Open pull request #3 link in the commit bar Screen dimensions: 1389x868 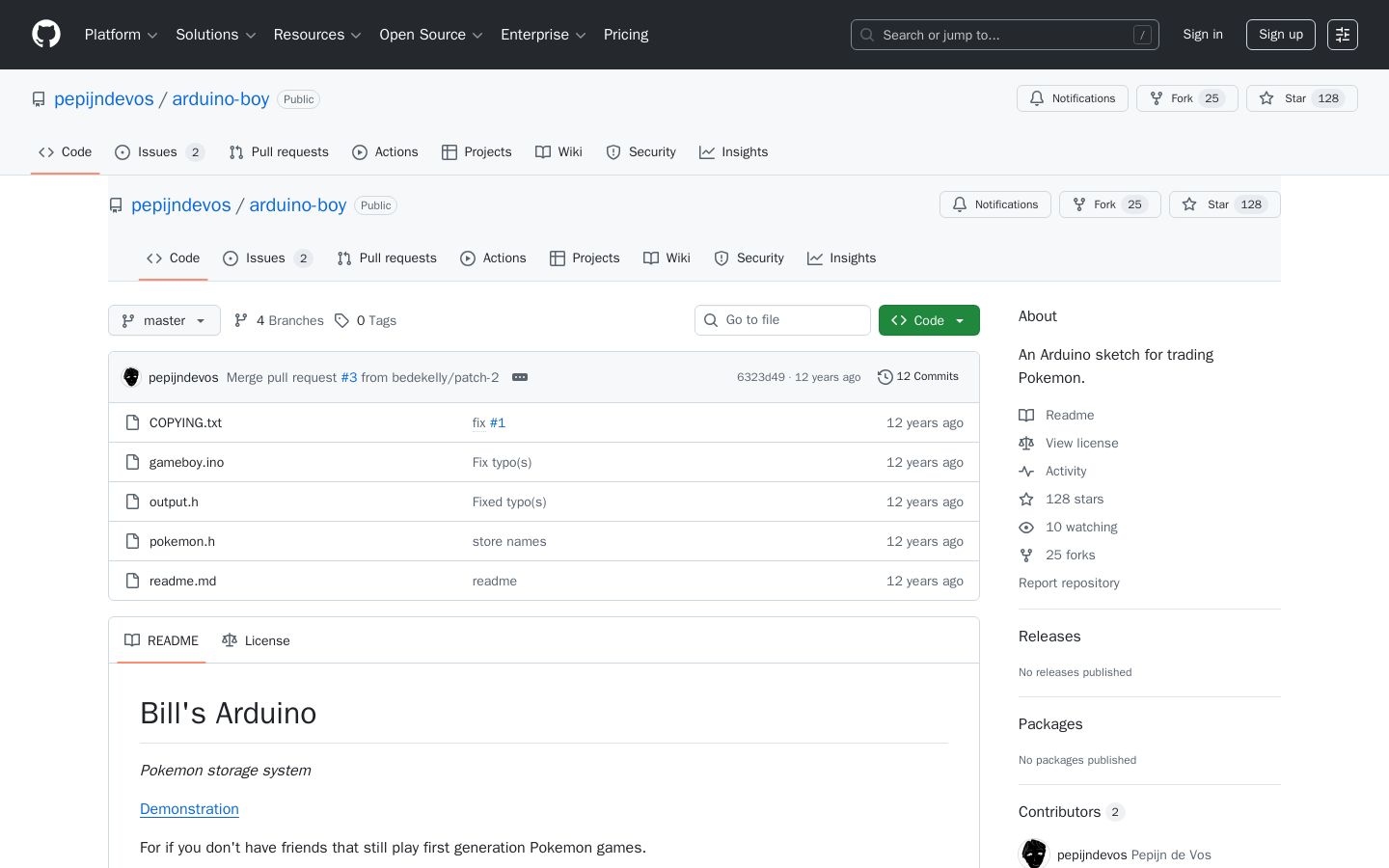349,377
